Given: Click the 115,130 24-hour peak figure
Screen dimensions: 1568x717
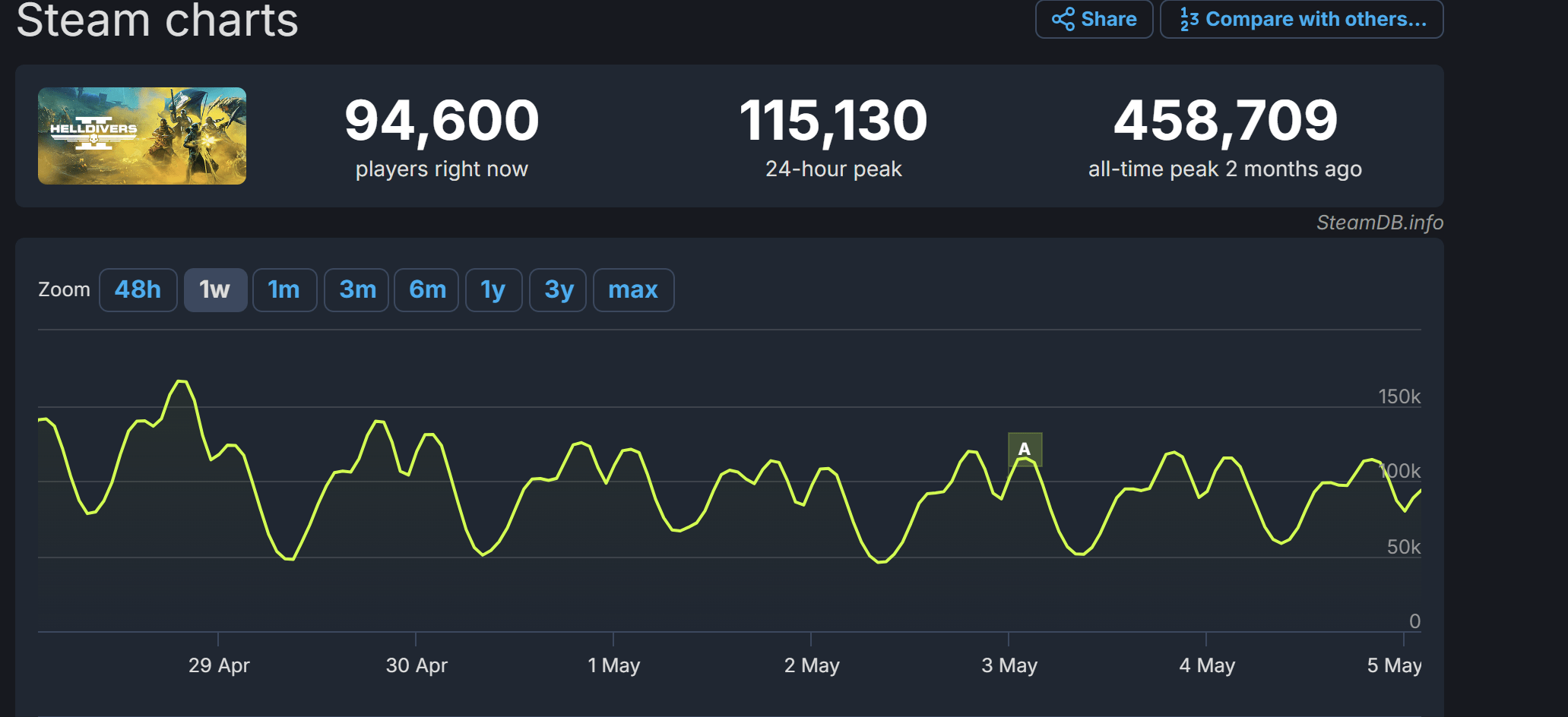Looking at the screenshot, I should (834, 120).
